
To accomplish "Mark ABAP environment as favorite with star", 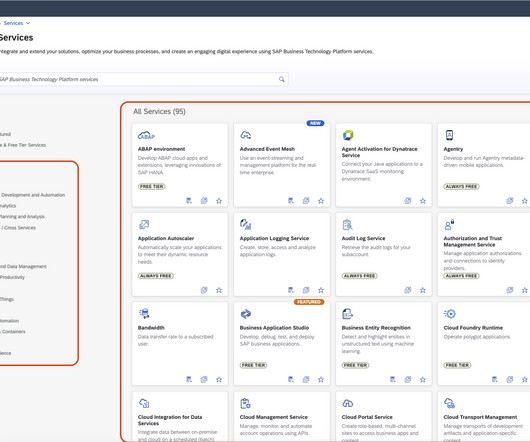I will (x=219, y=201).
